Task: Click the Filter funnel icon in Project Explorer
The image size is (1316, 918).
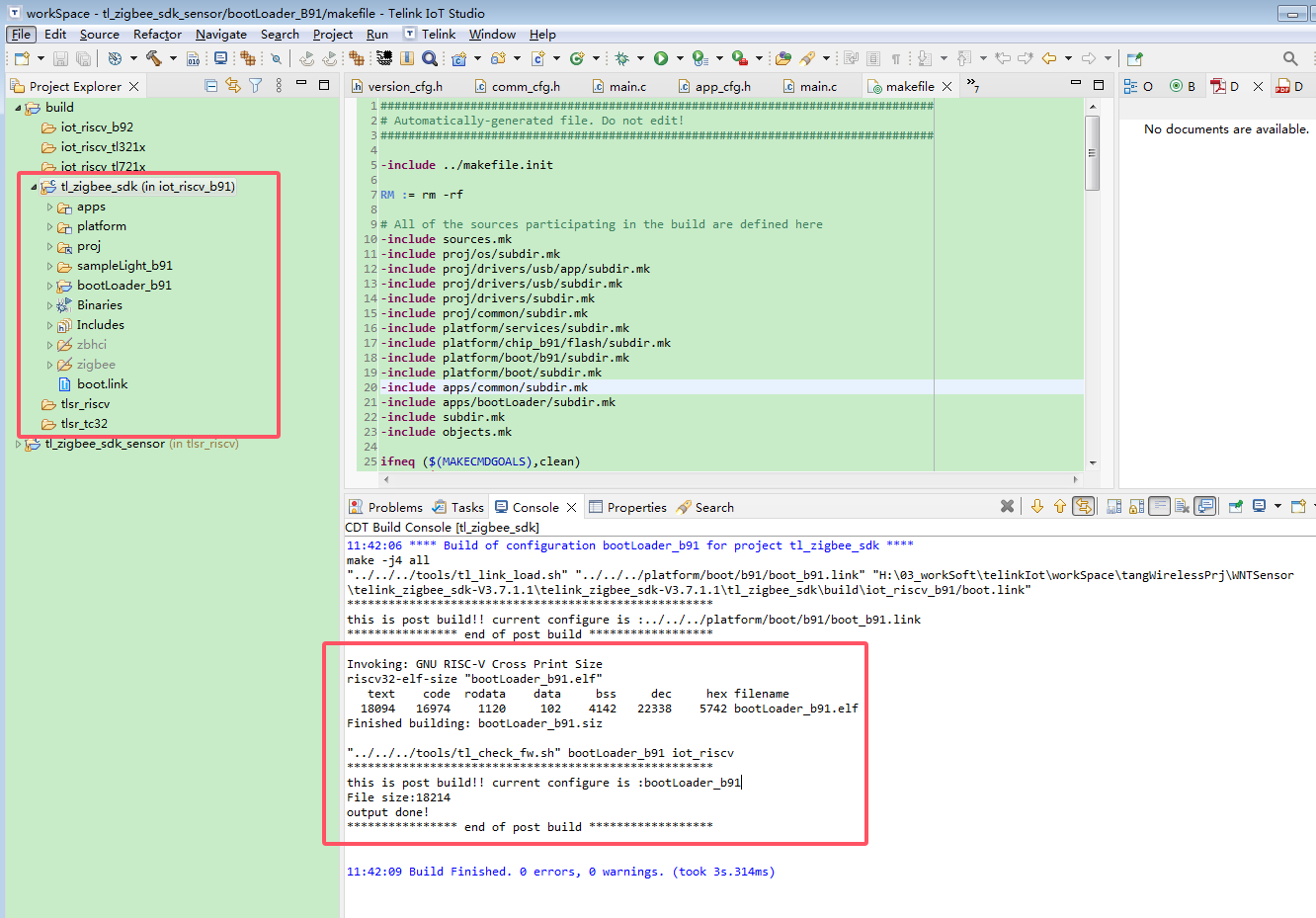Action: click(x=256, y=86)
